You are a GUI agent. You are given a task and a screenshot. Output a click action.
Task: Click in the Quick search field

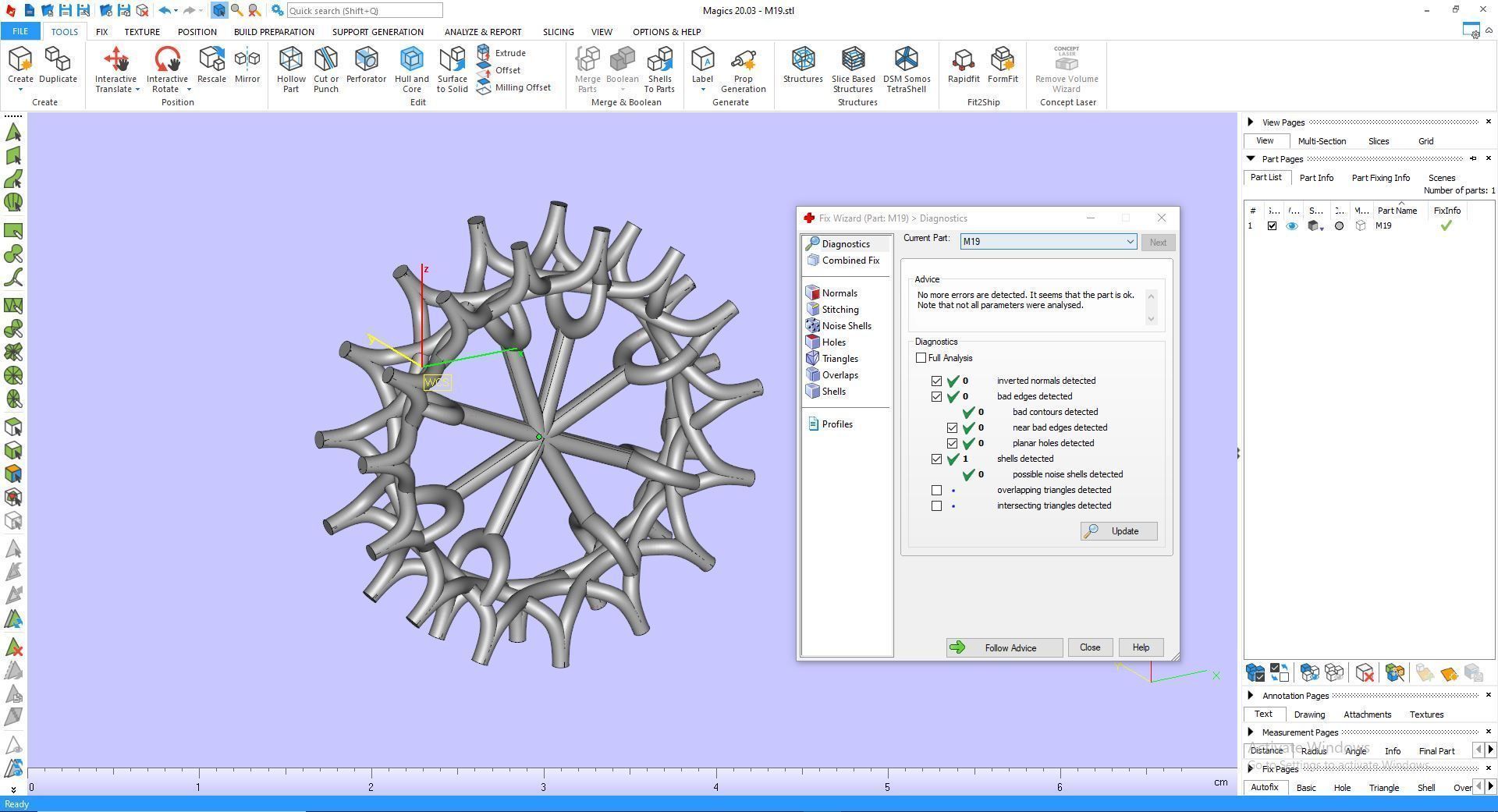(364, 11)
